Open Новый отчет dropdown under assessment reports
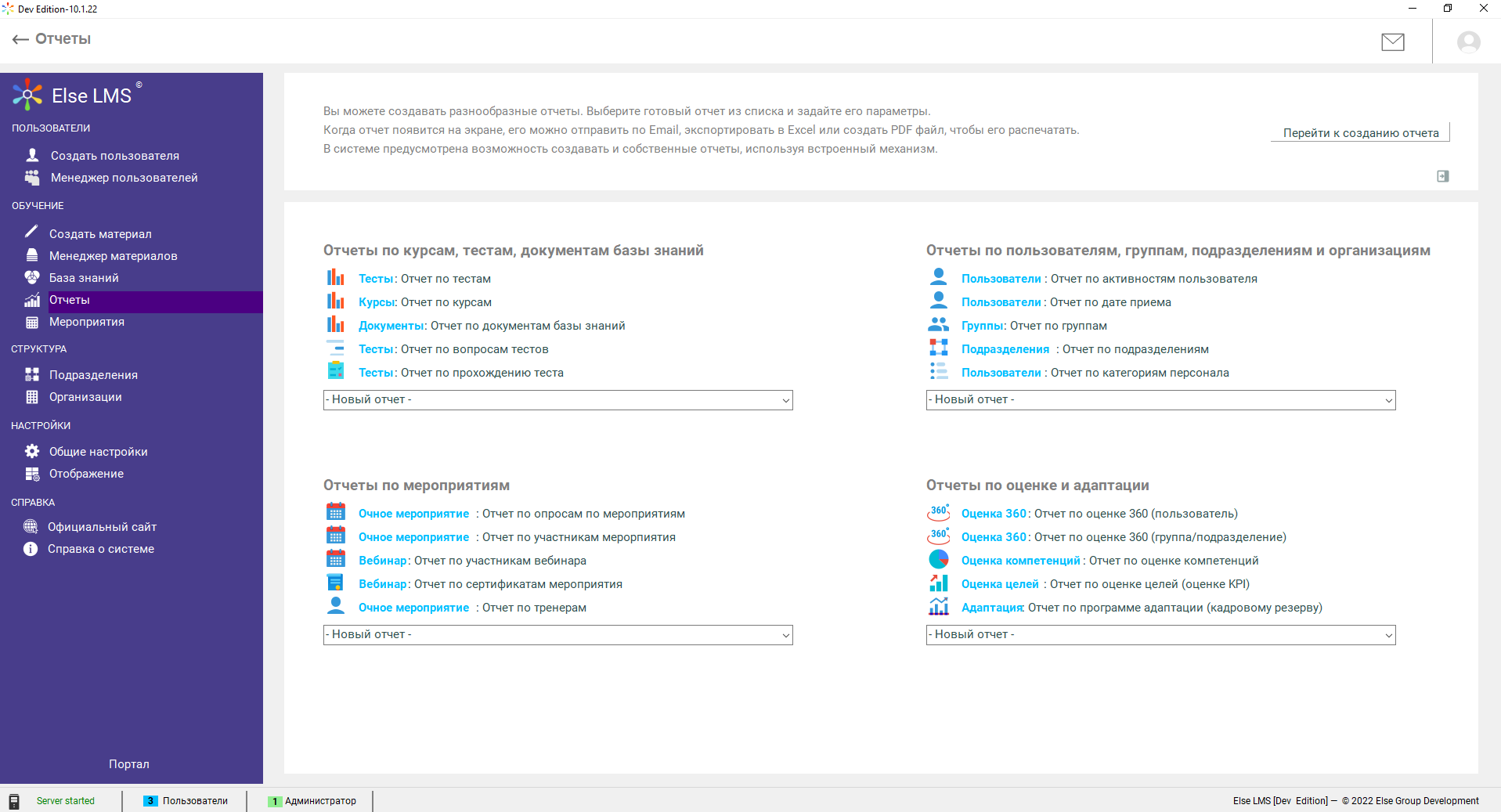Screen dimensions: 1501x812 pos(1160,635)
